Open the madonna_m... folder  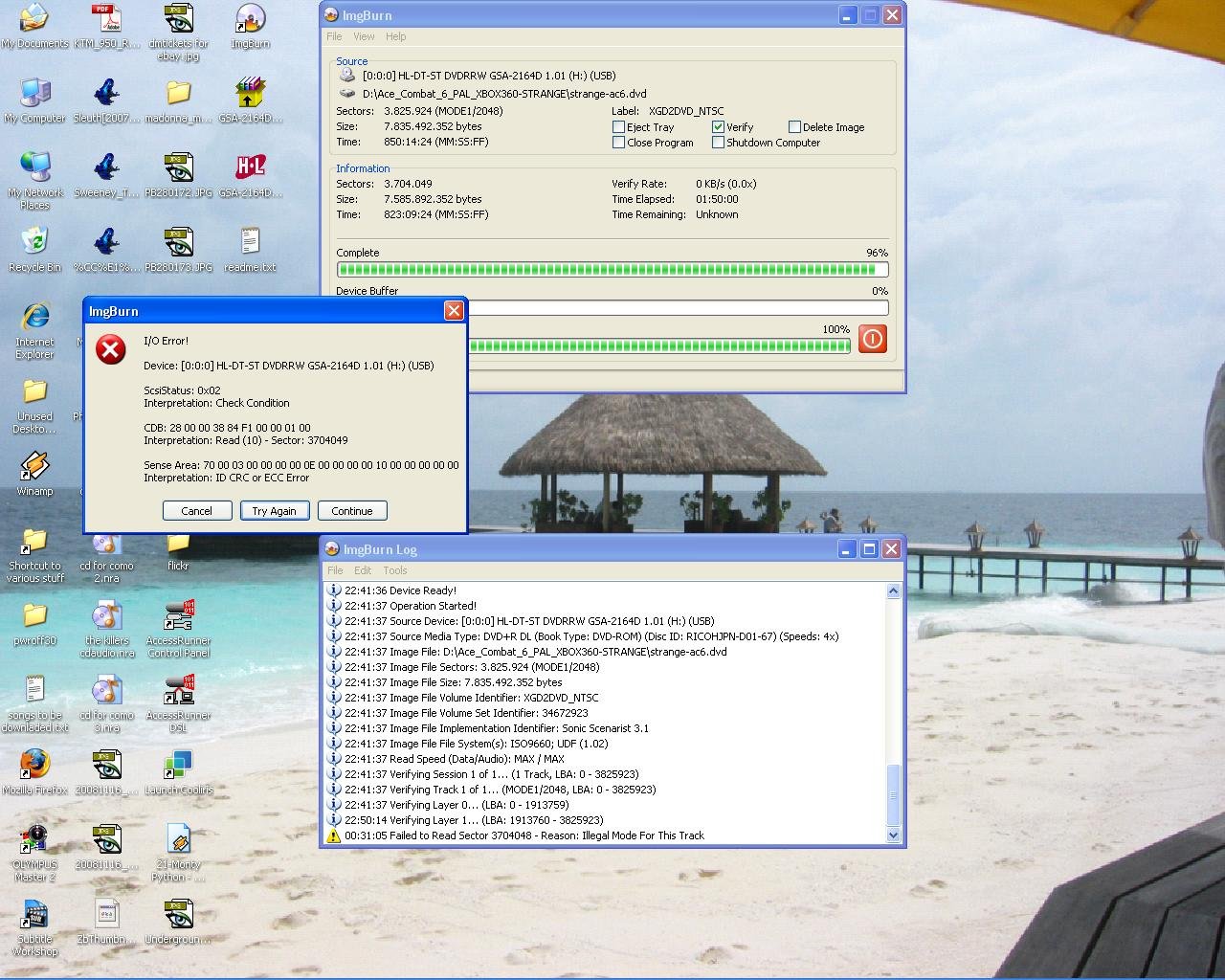[x=178, y=100]
